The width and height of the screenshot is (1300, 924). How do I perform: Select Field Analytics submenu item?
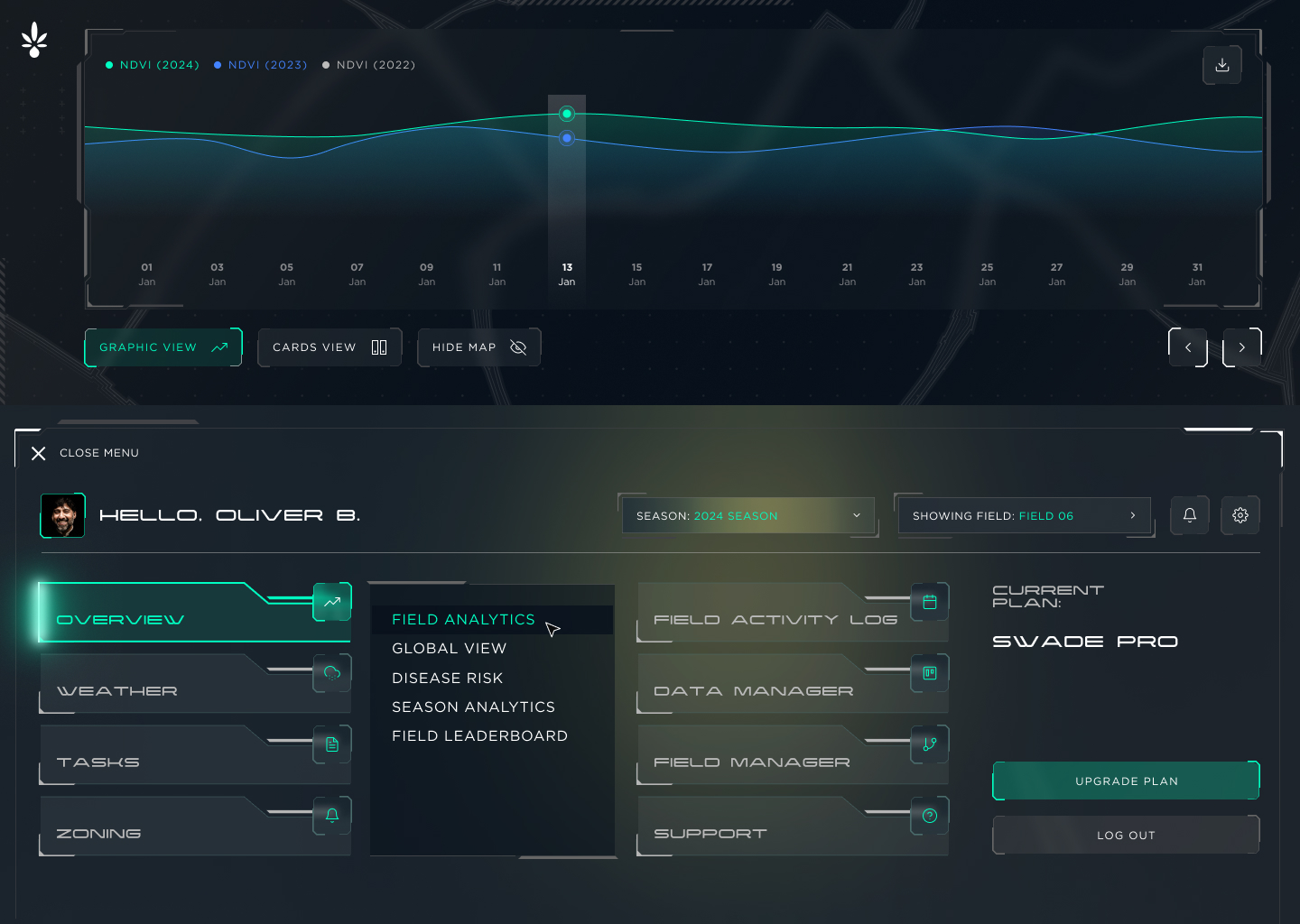tap(492, 619)
